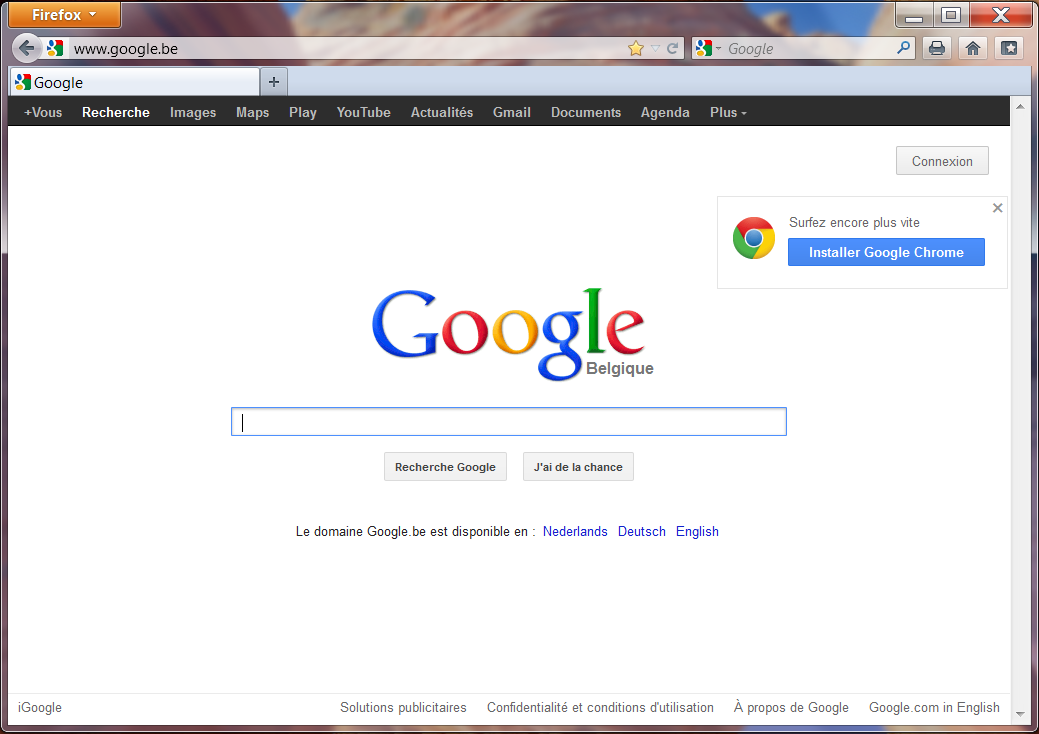This screenshot has width=1039, height=734.
Task: Switch language to Deutsch
Action: 641,531
